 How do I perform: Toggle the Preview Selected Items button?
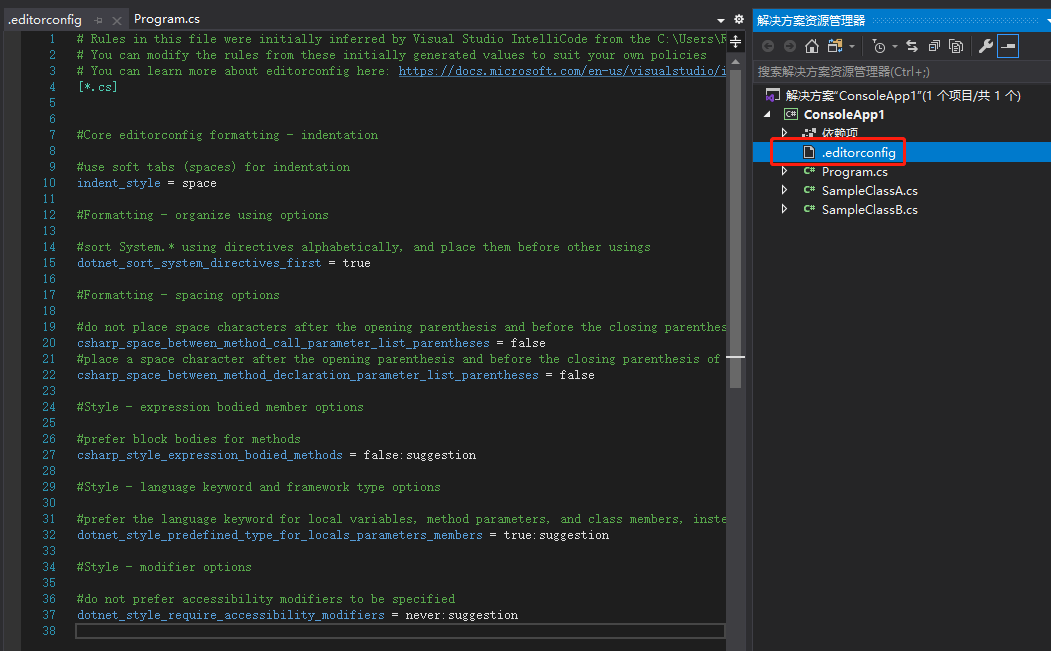[x=1007, y=46]
